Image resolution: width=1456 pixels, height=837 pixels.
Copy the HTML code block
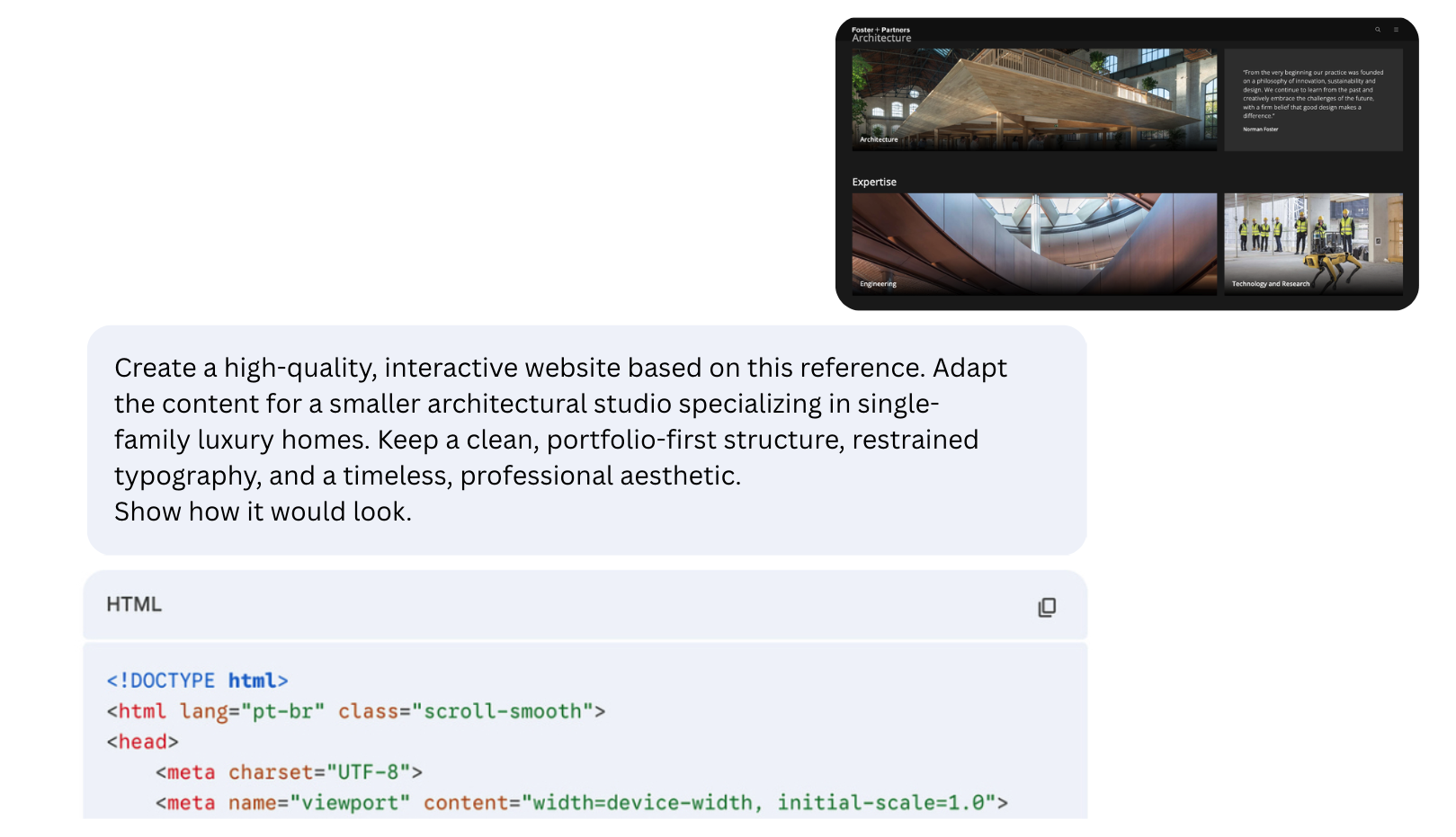pos(1046,608)
